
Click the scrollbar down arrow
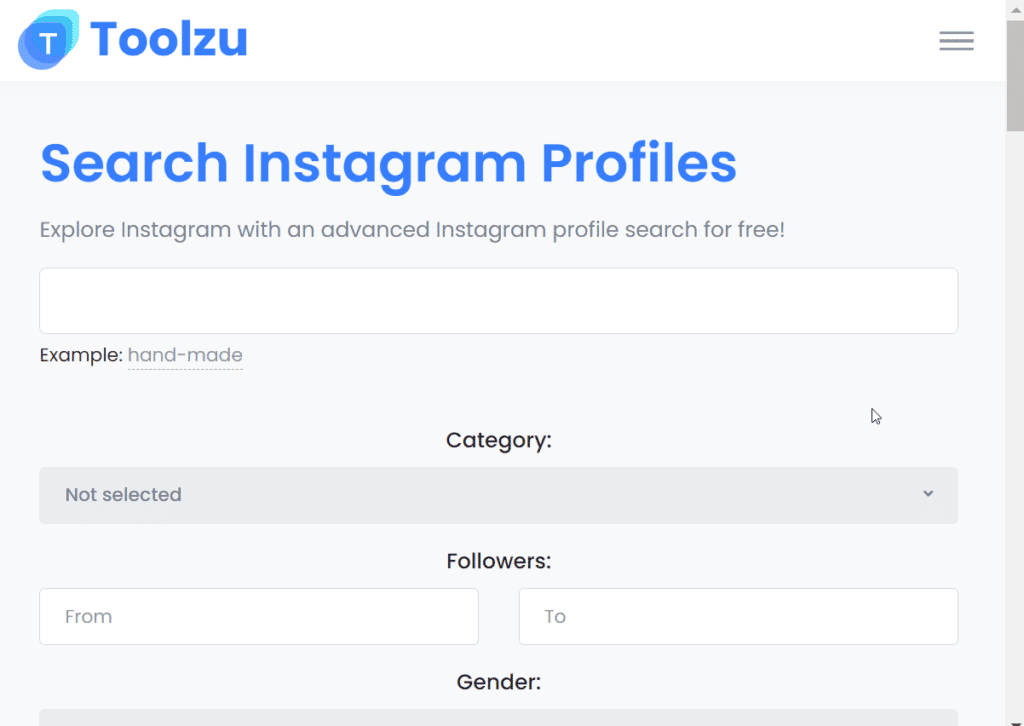click(x=1014, y=718)
